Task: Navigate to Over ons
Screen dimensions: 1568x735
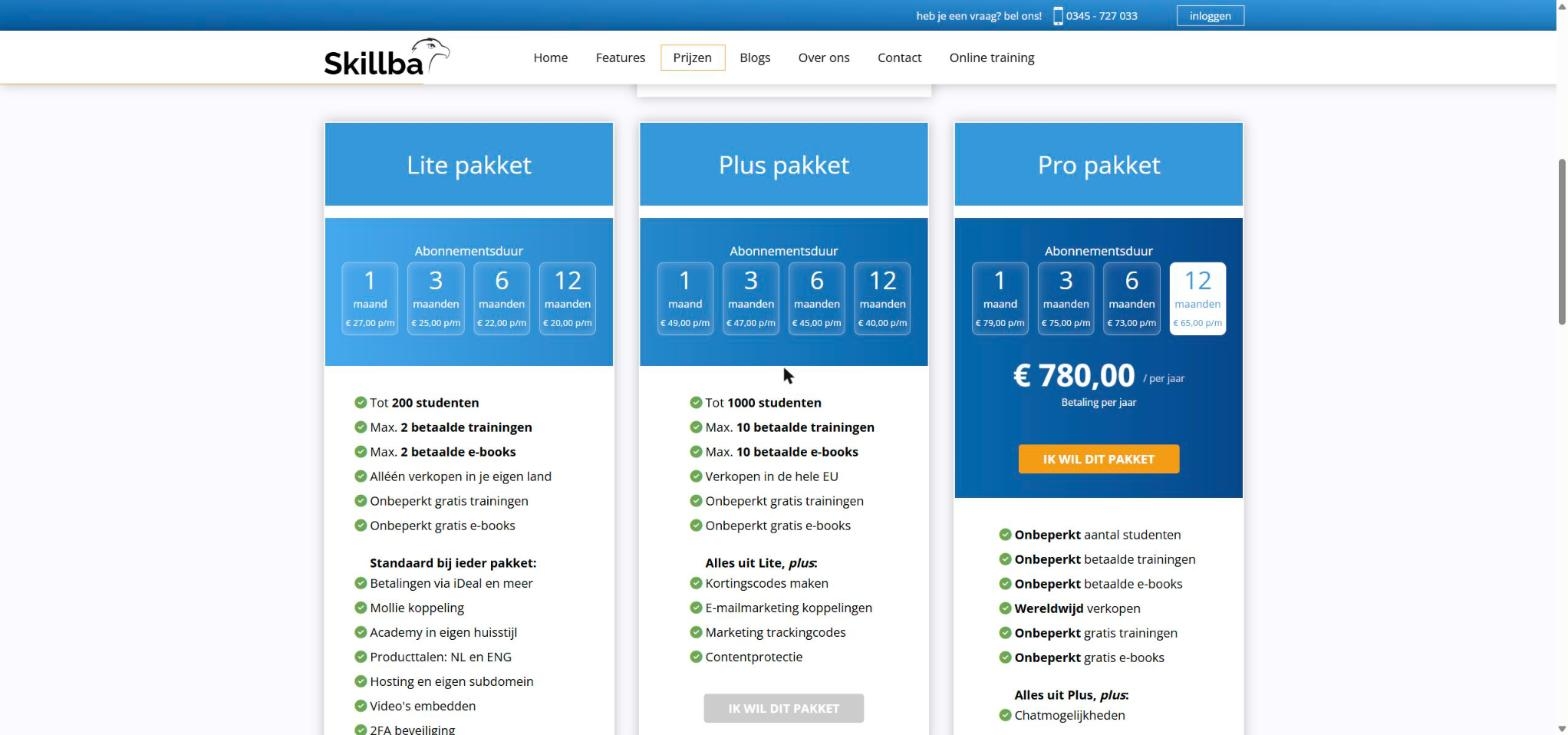Action: [x=824, y=58]
